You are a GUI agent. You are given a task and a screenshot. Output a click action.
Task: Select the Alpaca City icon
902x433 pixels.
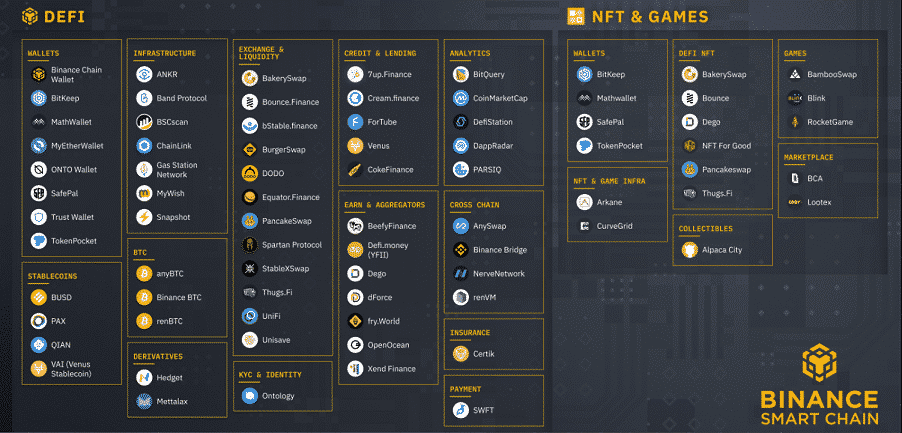[690, 249]
